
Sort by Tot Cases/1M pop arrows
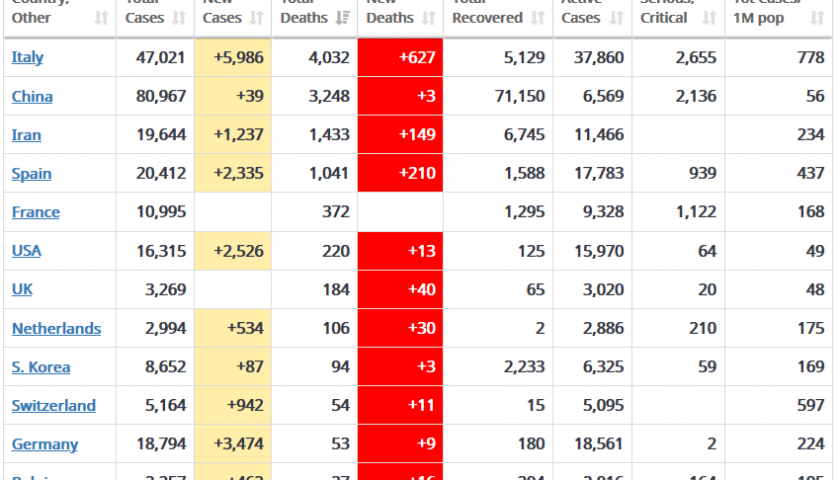817,18
